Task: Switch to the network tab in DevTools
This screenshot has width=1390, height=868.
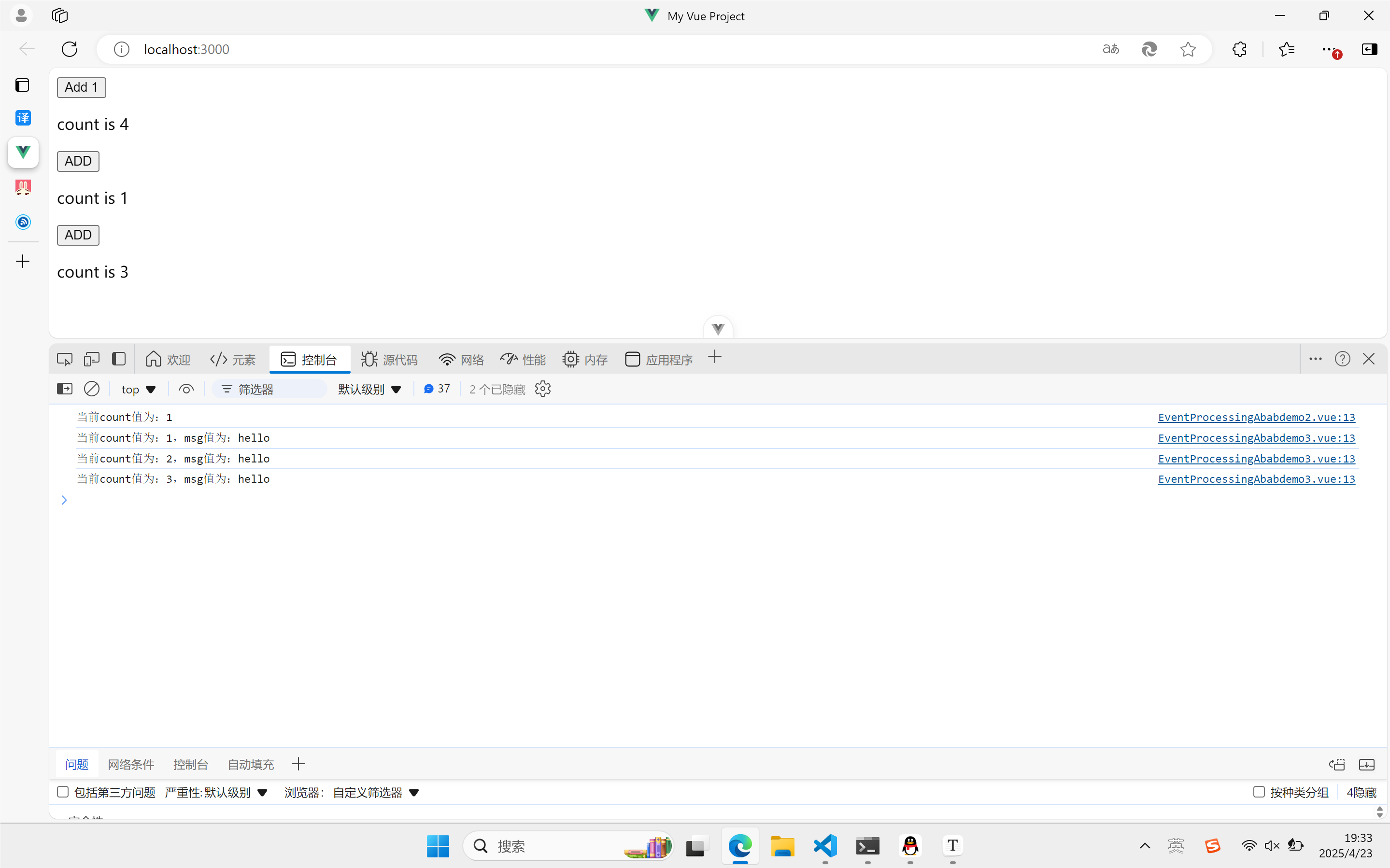Action: coord(461,359)
